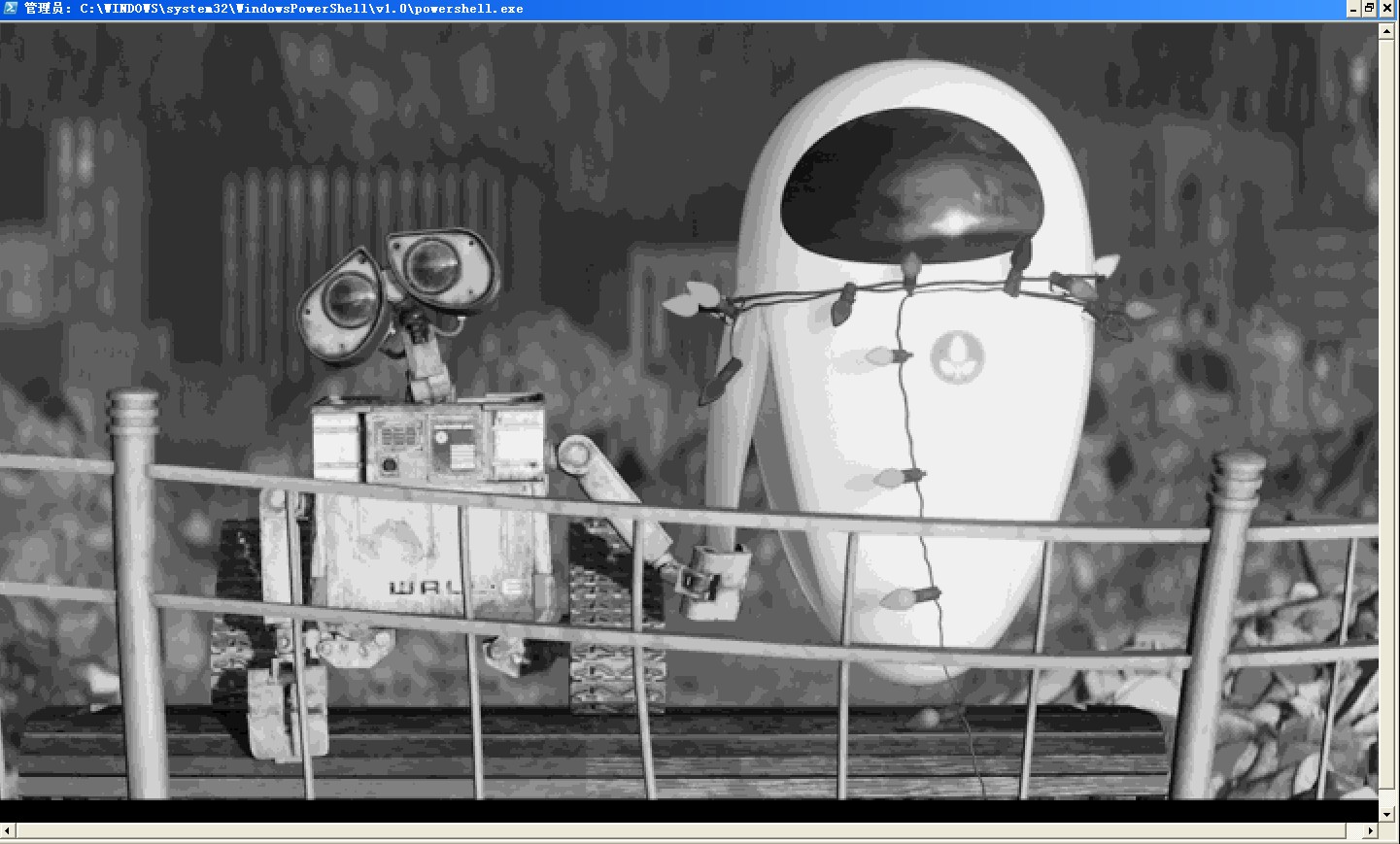Minimize the PowerShell window

coord(1353,9)
